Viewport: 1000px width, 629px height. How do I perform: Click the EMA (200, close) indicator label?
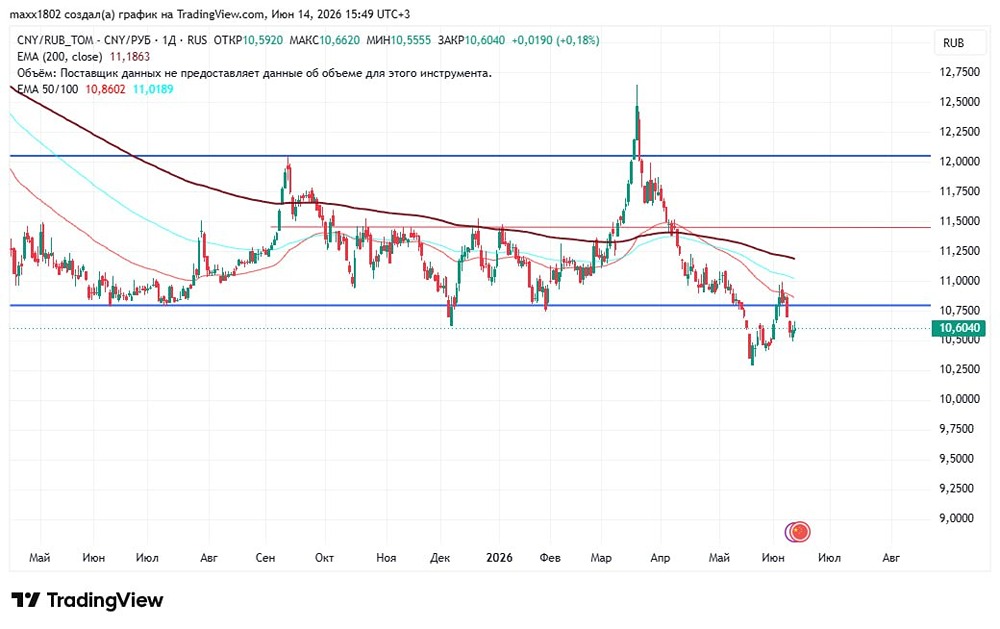click(60, 57)
